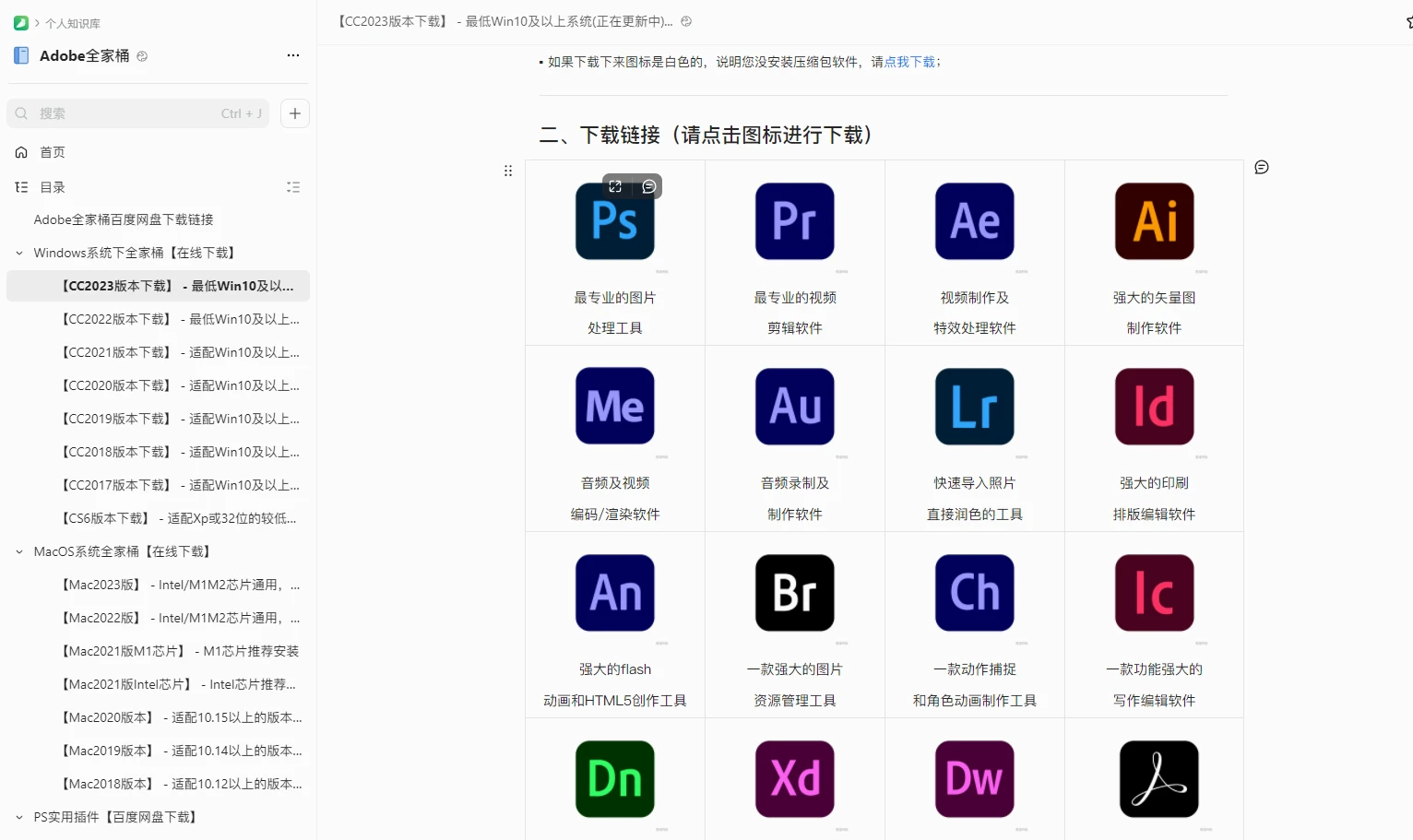This screenshot has height=840, width=1413.
Task: Click the After Effects Ae icon
Action: [x=974, y=221]
